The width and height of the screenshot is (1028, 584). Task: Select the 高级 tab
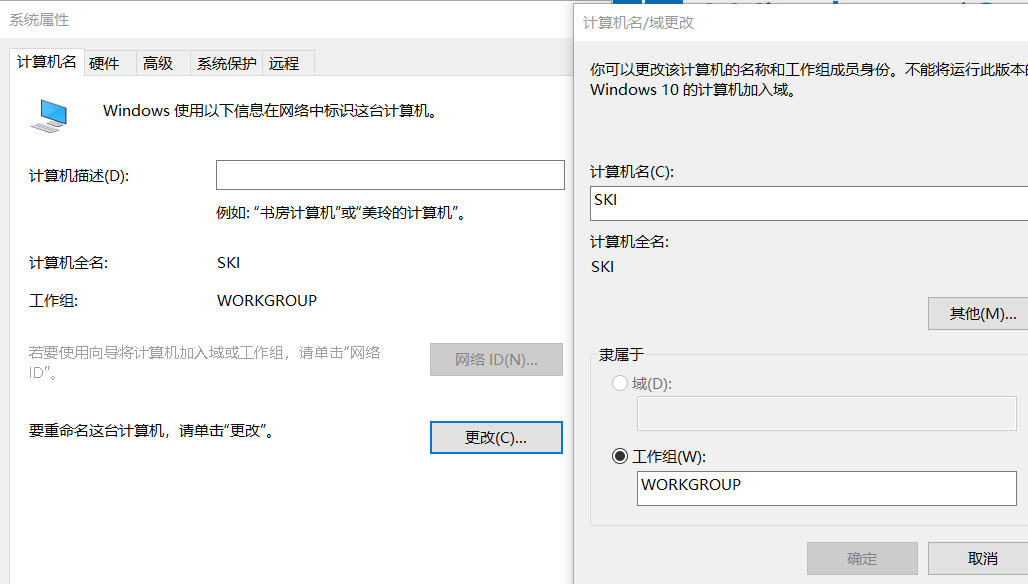(158, 63)
